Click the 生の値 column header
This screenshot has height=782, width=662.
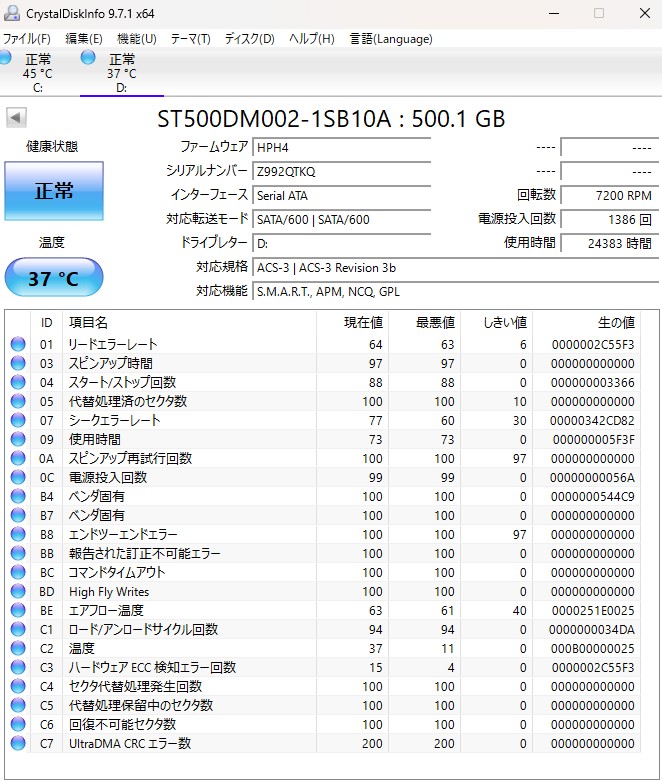587,323
